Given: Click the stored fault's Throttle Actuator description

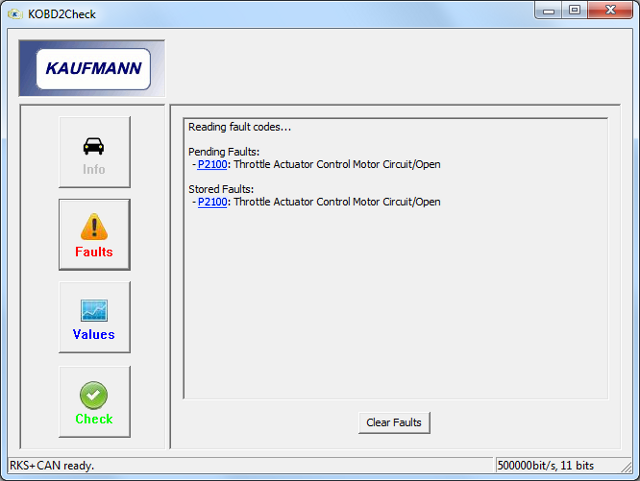Looking at the screenshot, I should [x=337, y=202].
